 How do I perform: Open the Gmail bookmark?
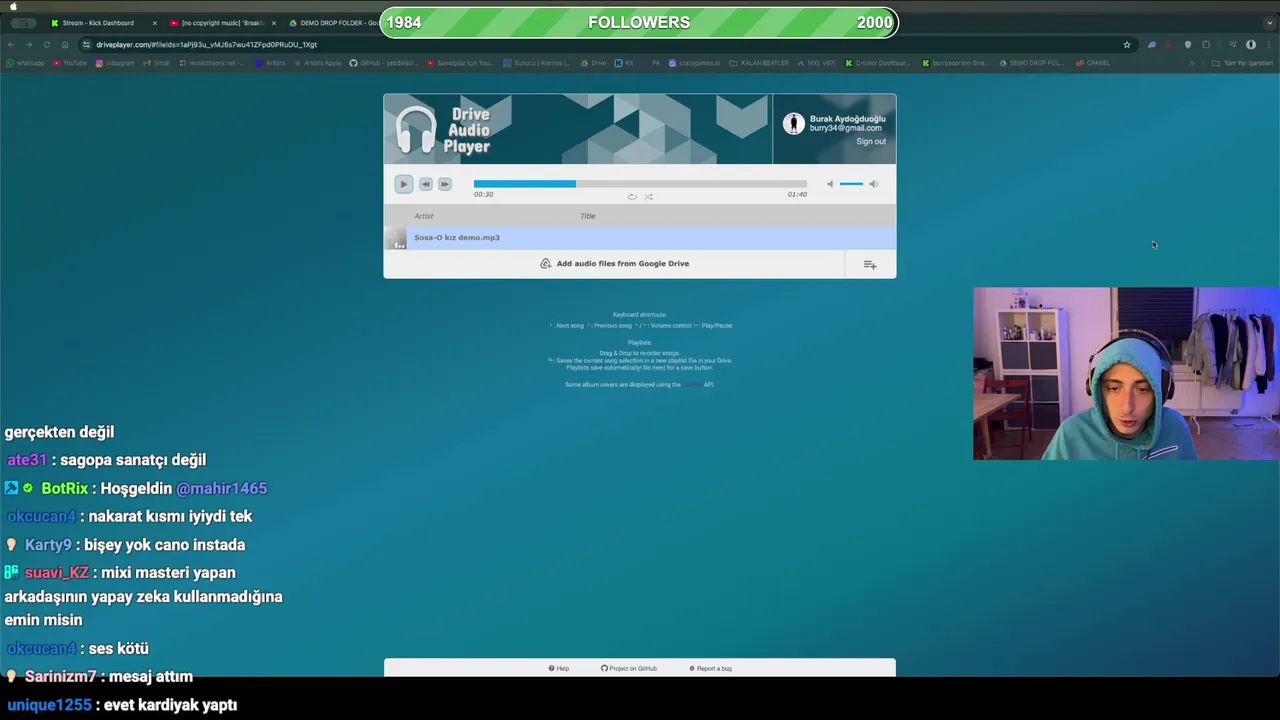tap(157, 63)
